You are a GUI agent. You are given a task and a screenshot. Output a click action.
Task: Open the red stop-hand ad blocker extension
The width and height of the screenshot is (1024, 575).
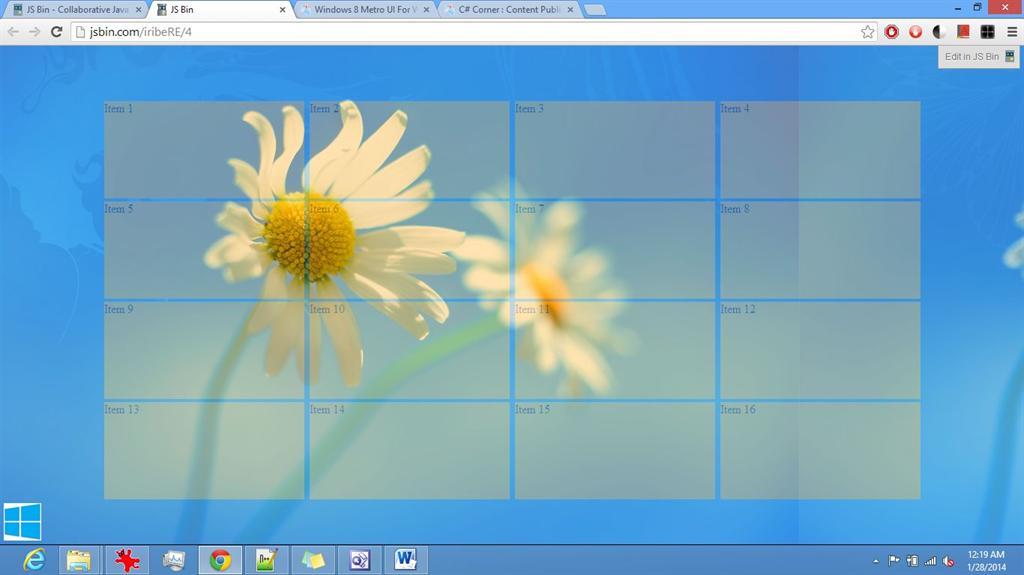(891, 31)
